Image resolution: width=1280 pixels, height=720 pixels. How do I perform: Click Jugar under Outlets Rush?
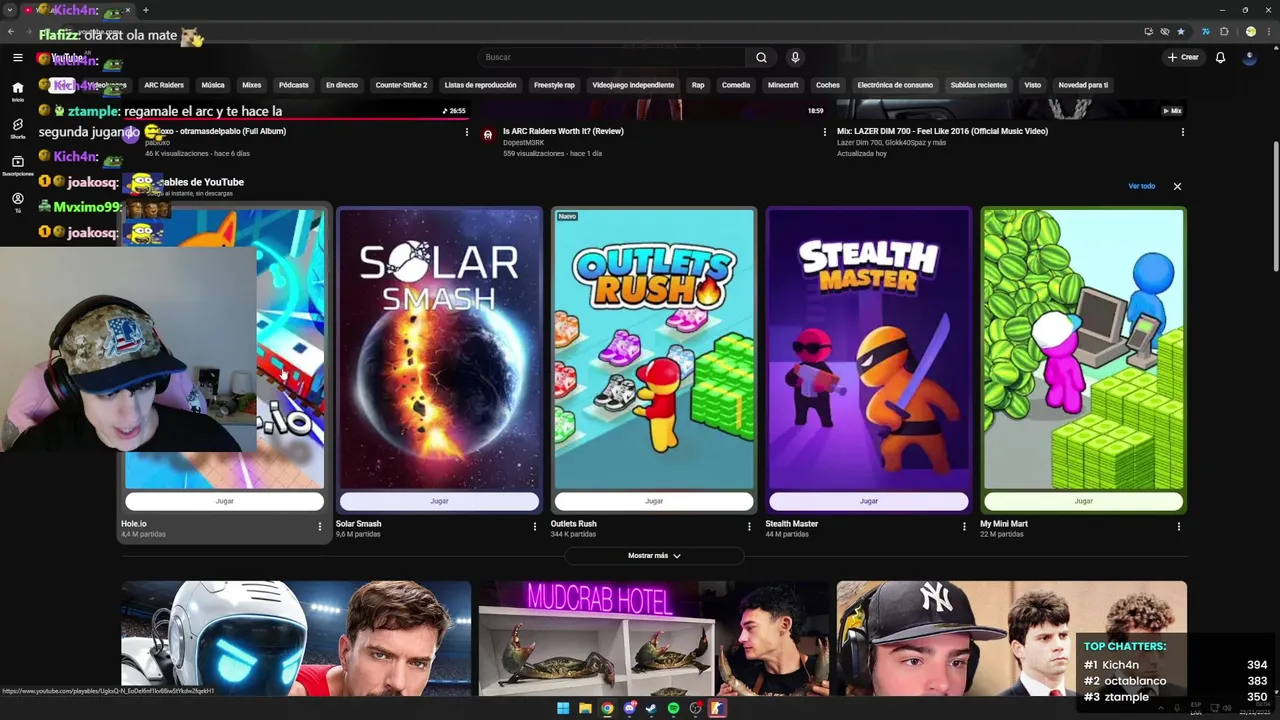click(654, 501)
